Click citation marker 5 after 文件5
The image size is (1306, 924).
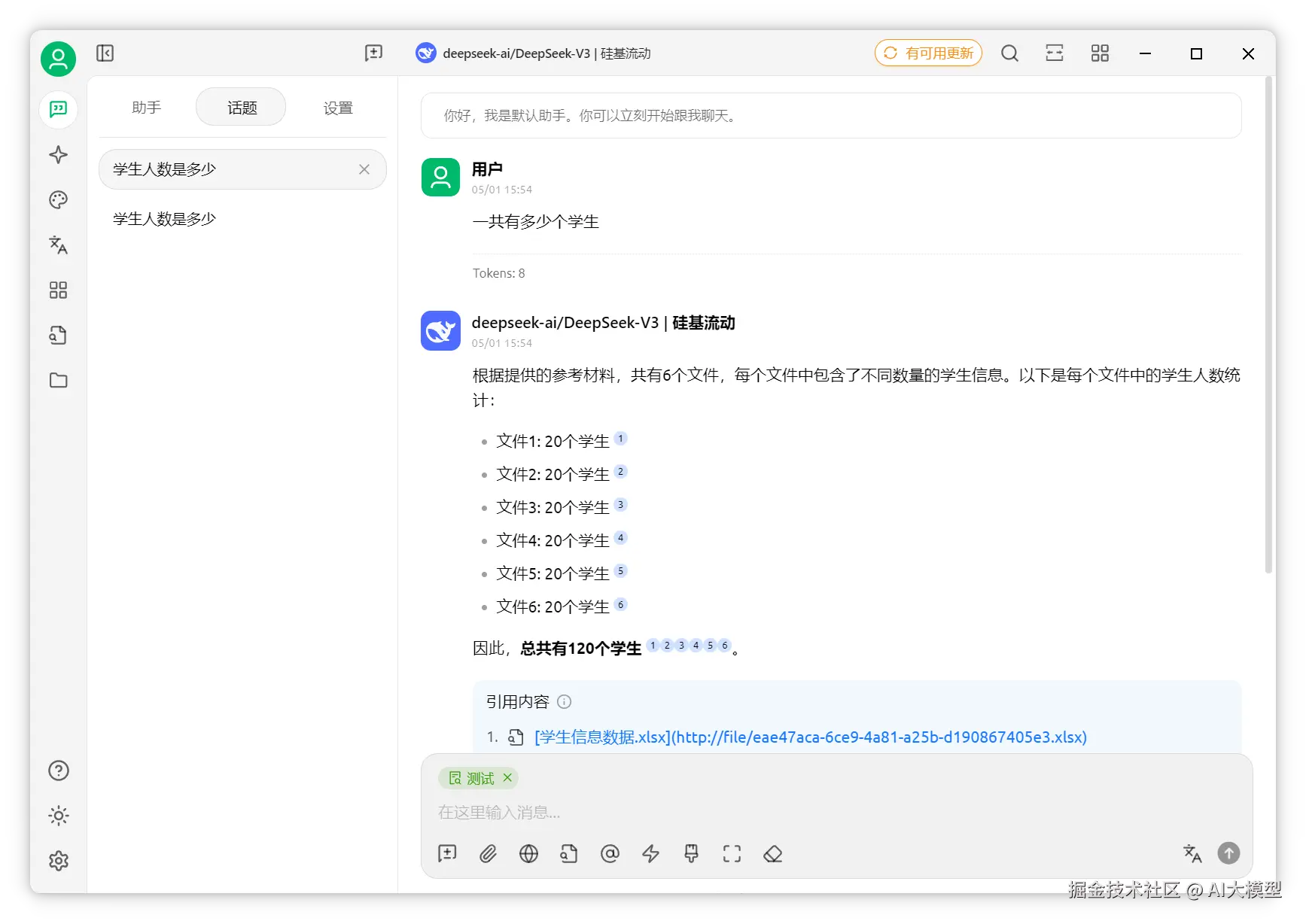(620, 571)
